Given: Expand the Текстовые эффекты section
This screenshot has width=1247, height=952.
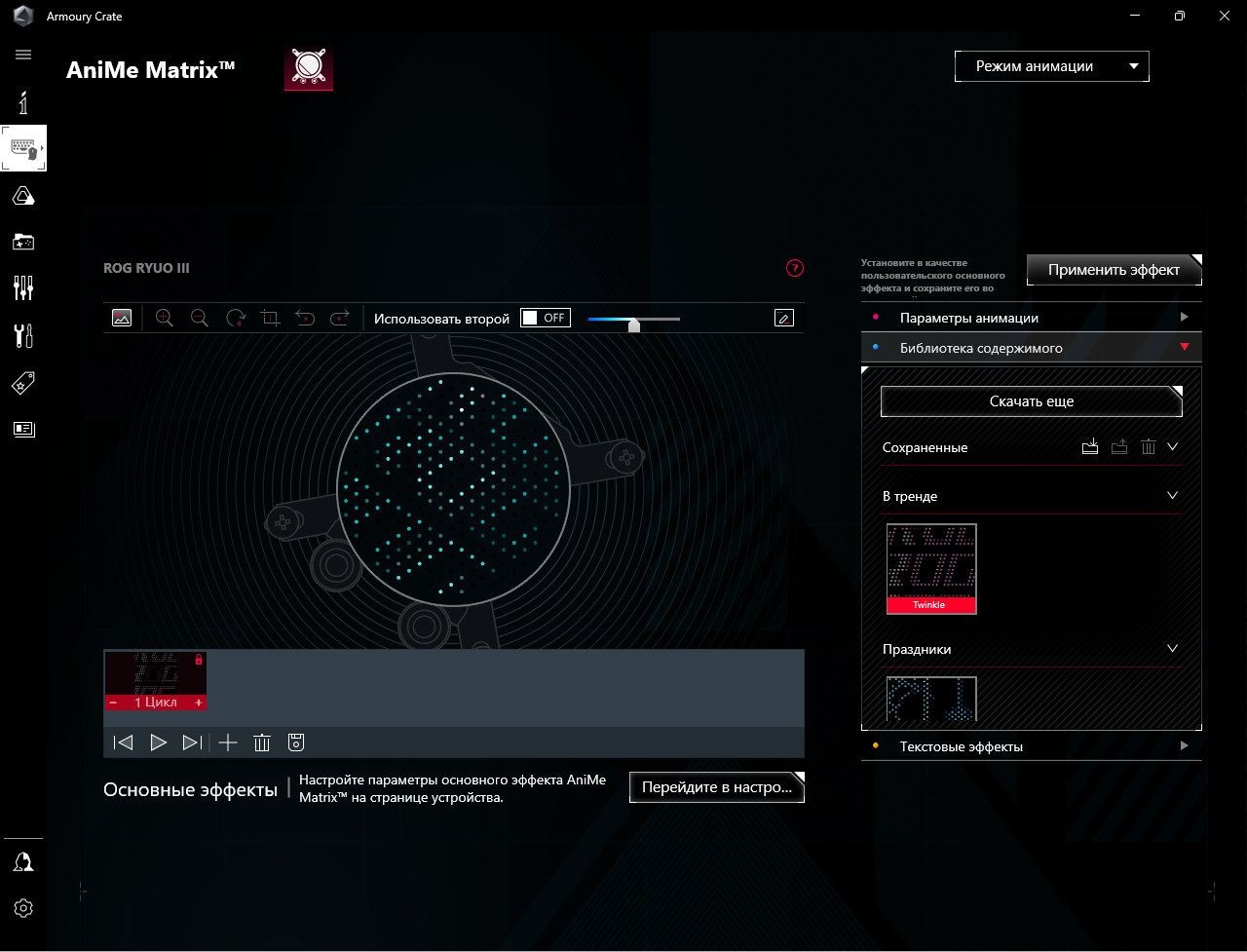Looking at the screenshot, I should pos(1032,746).
